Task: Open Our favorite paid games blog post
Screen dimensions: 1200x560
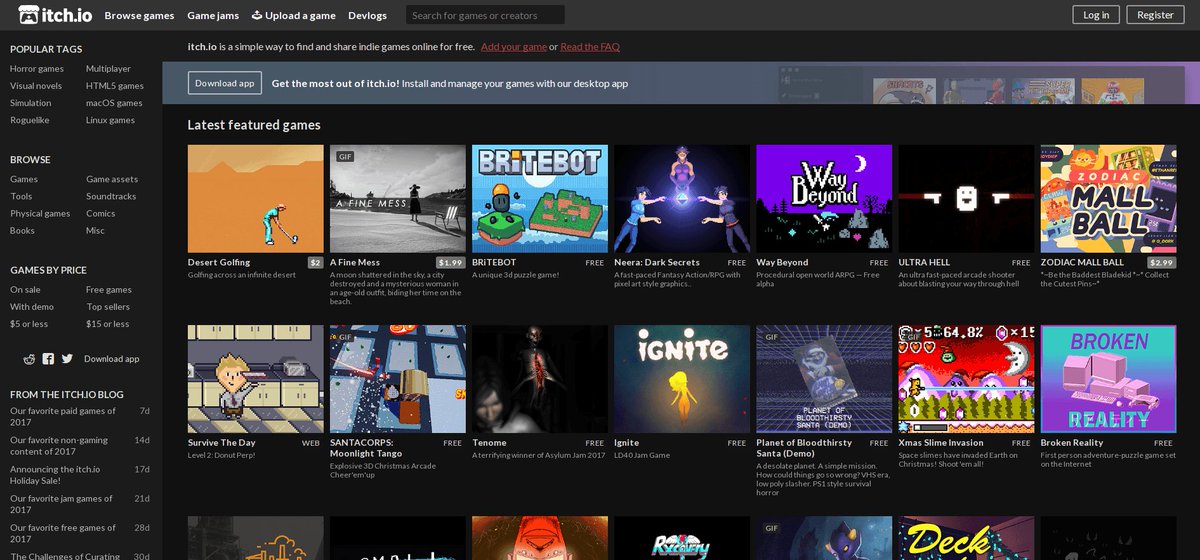Action: point(62,416)
